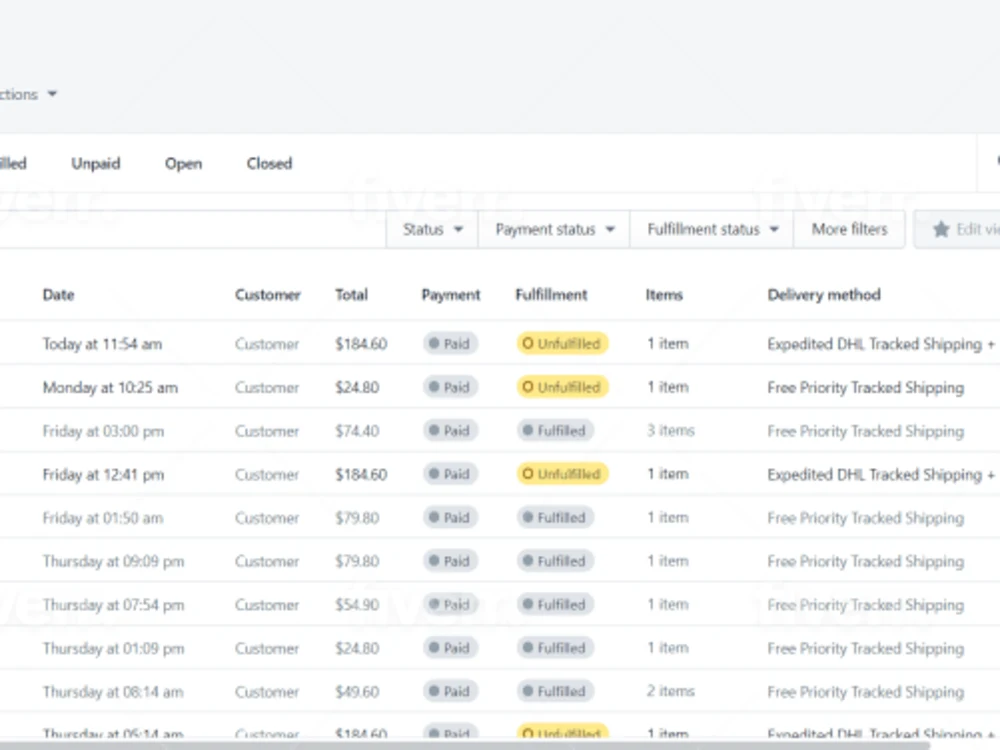This screenshot has width=1000, height=750.
Task: Click Paid badge on Monday 10:25 am order
Action: pos(450,387)
